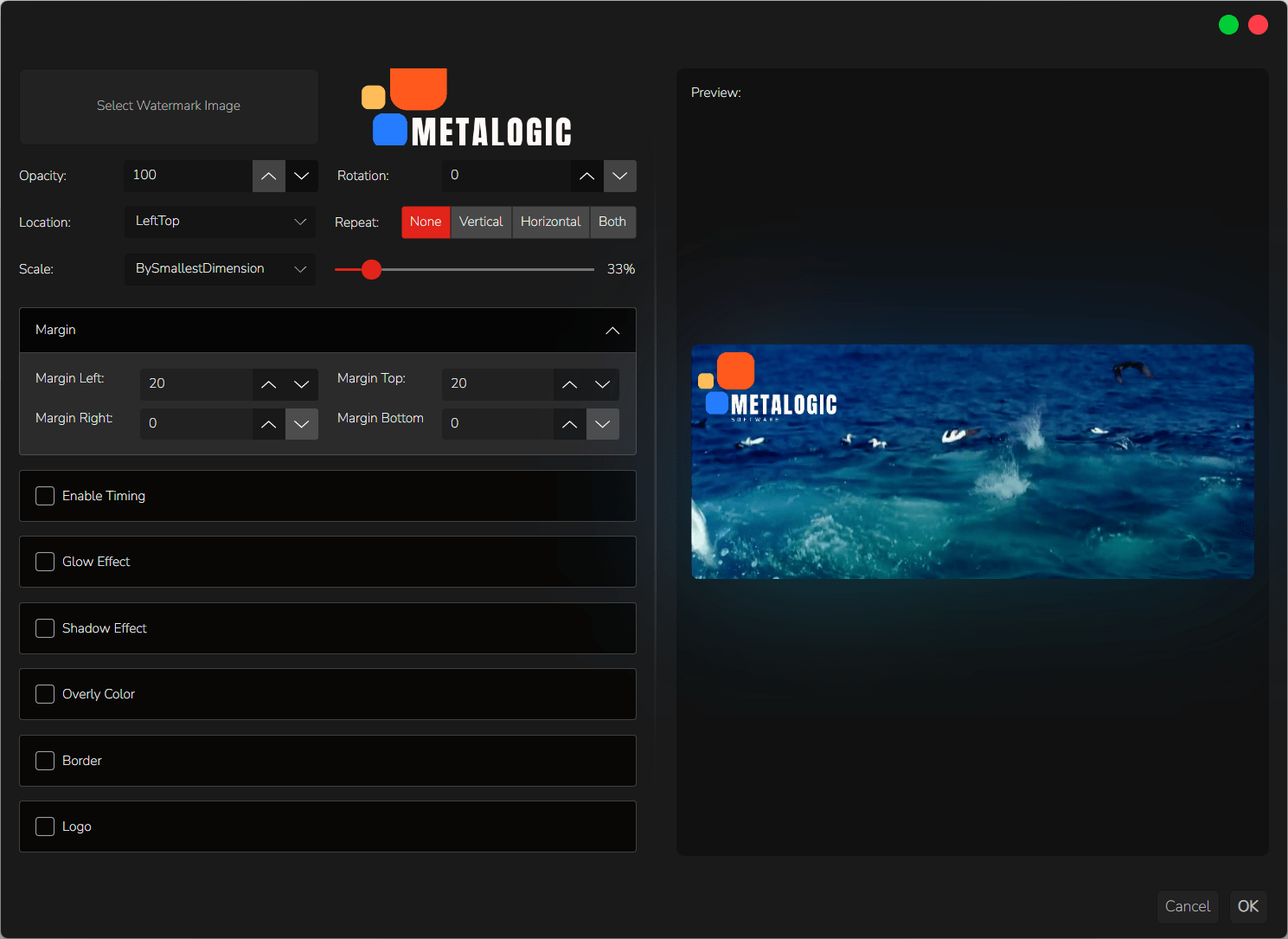
Task: Decrease Rotation using the down arrow
Action: [620, 177]
